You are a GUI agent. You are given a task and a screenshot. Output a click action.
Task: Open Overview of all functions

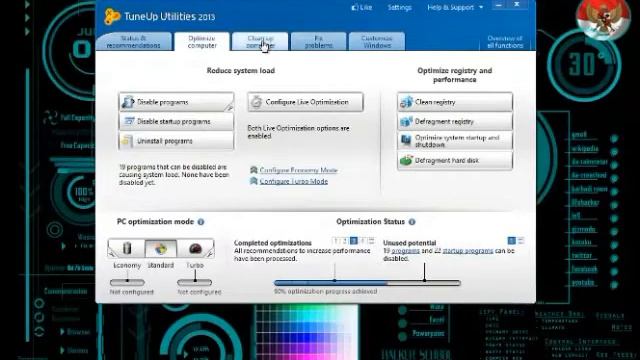(x=505, y=42)
